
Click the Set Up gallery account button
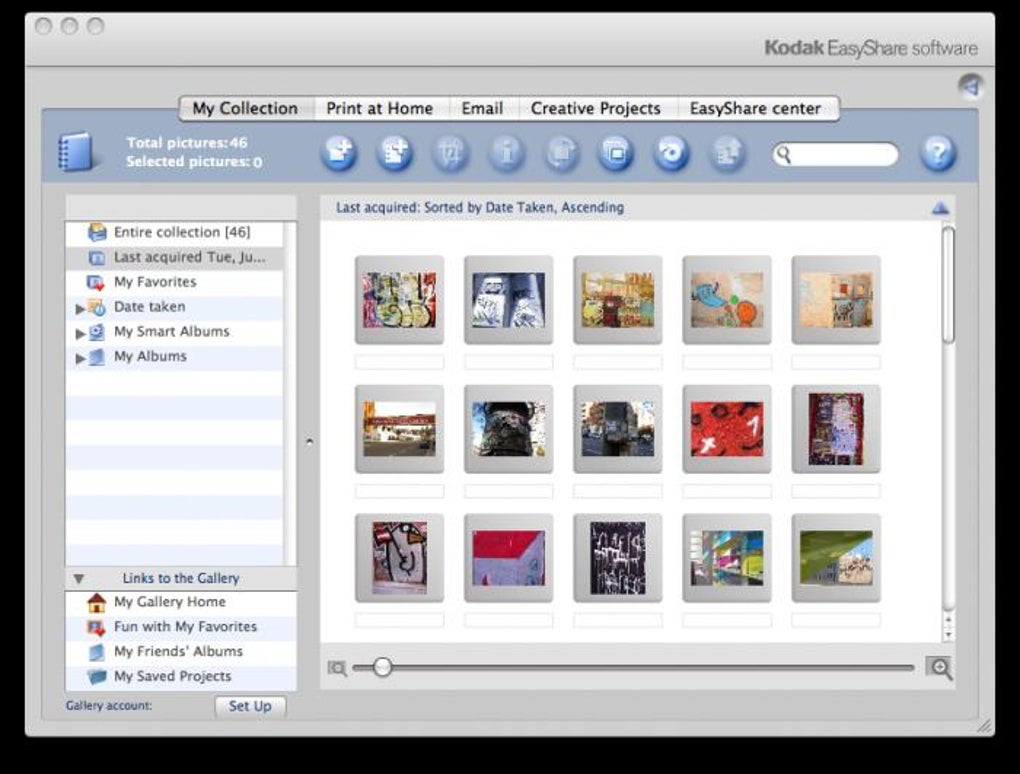point(250,706)
